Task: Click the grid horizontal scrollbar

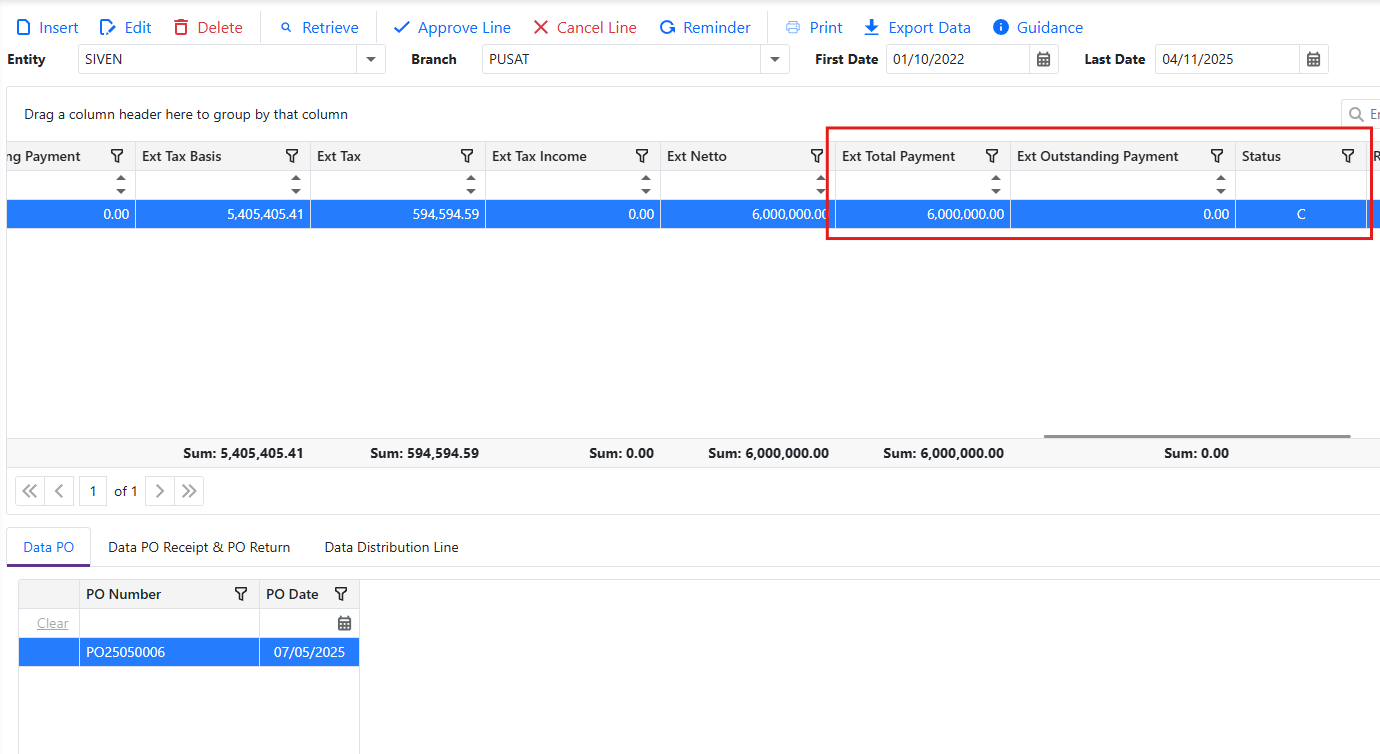Action: click(x=1197, y=436)
